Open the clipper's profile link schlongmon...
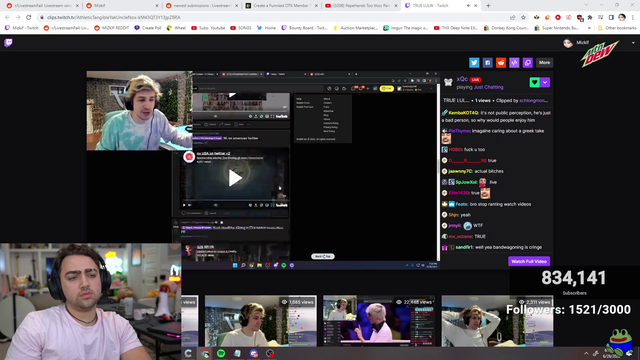This screenshot has width=640, height=360. [533, 100]
